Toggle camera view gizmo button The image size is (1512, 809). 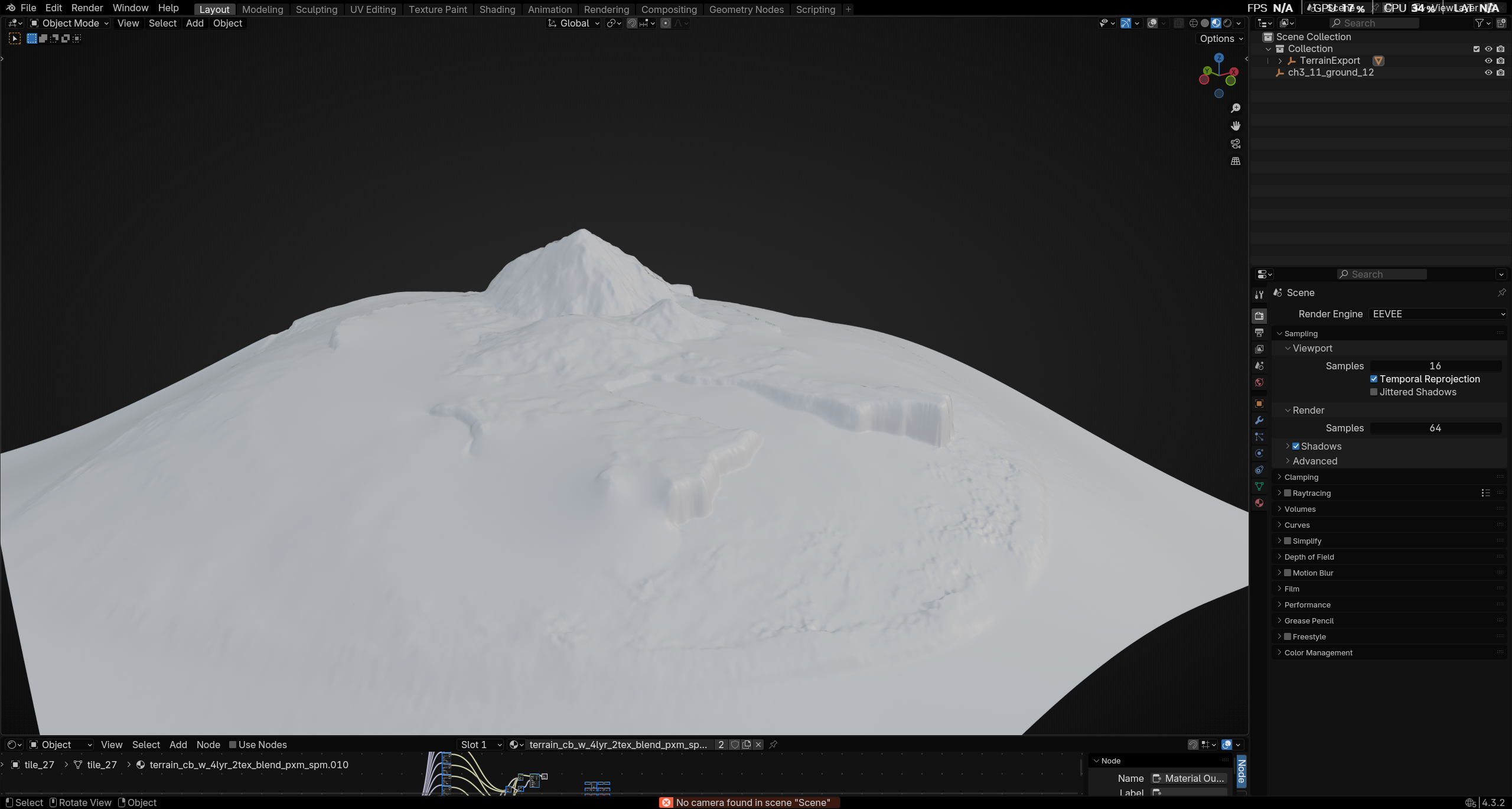click(1235, 144)
